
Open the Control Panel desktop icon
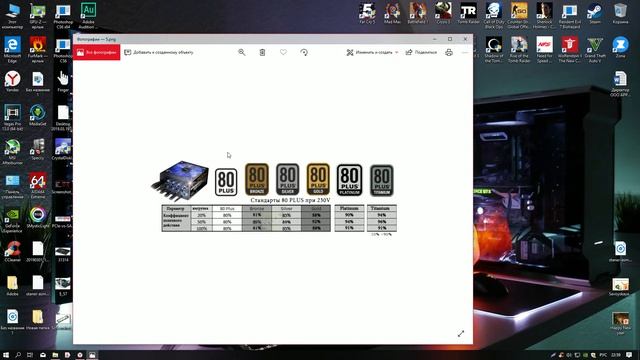12,186
